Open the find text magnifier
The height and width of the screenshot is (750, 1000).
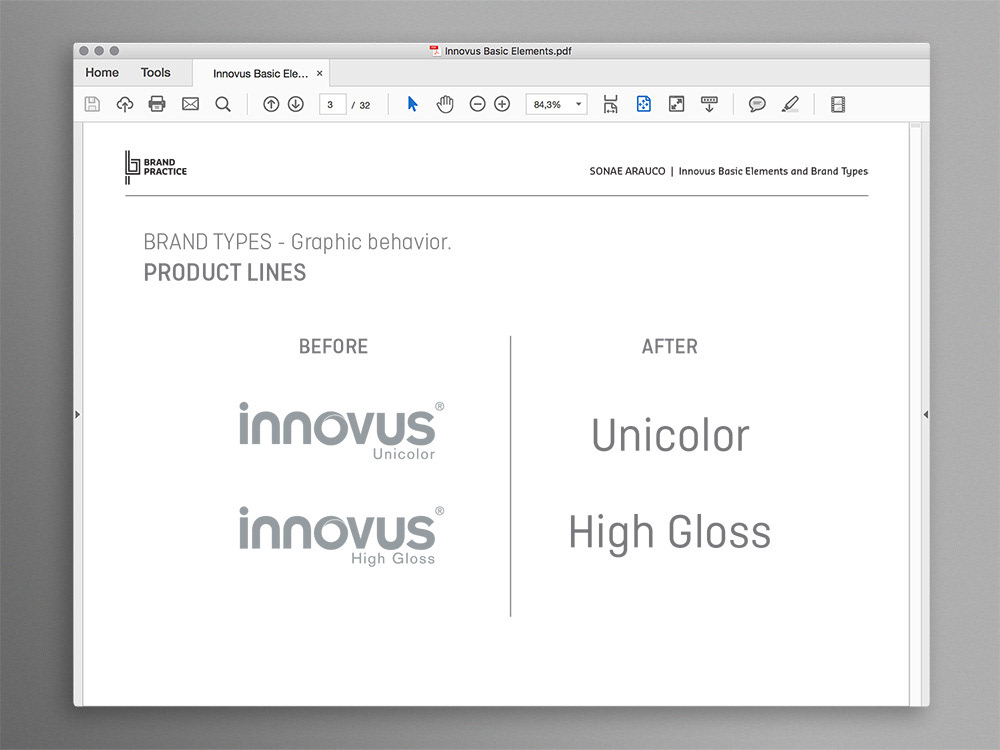coord(223,104)
